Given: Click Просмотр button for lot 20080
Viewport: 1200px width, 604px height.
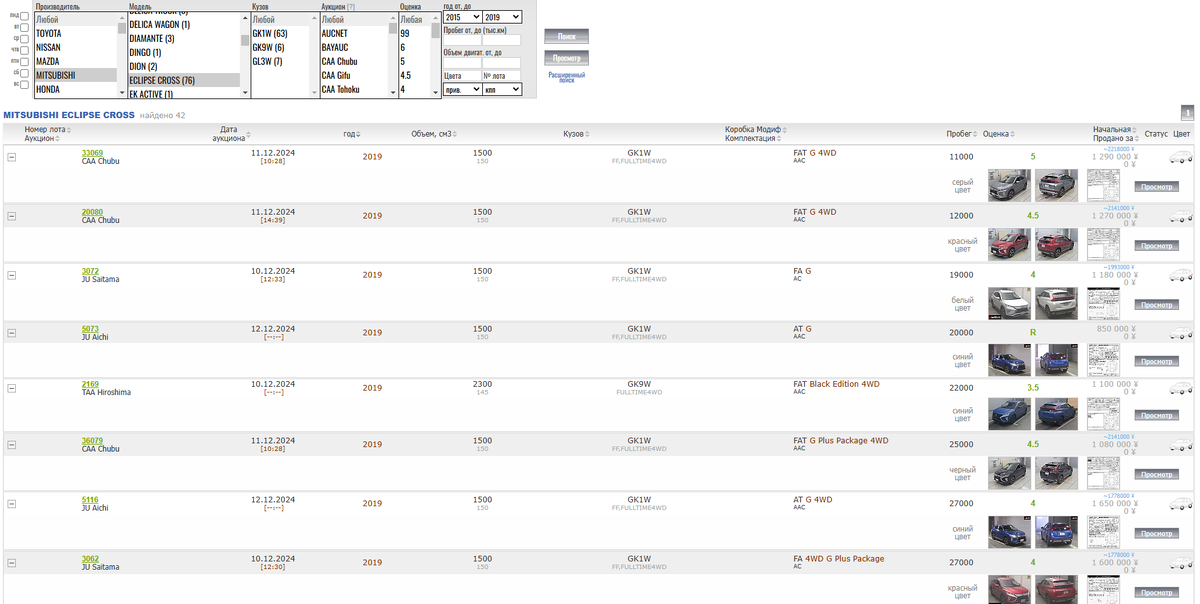Looking at the screenshot, I should (1157, 246).
